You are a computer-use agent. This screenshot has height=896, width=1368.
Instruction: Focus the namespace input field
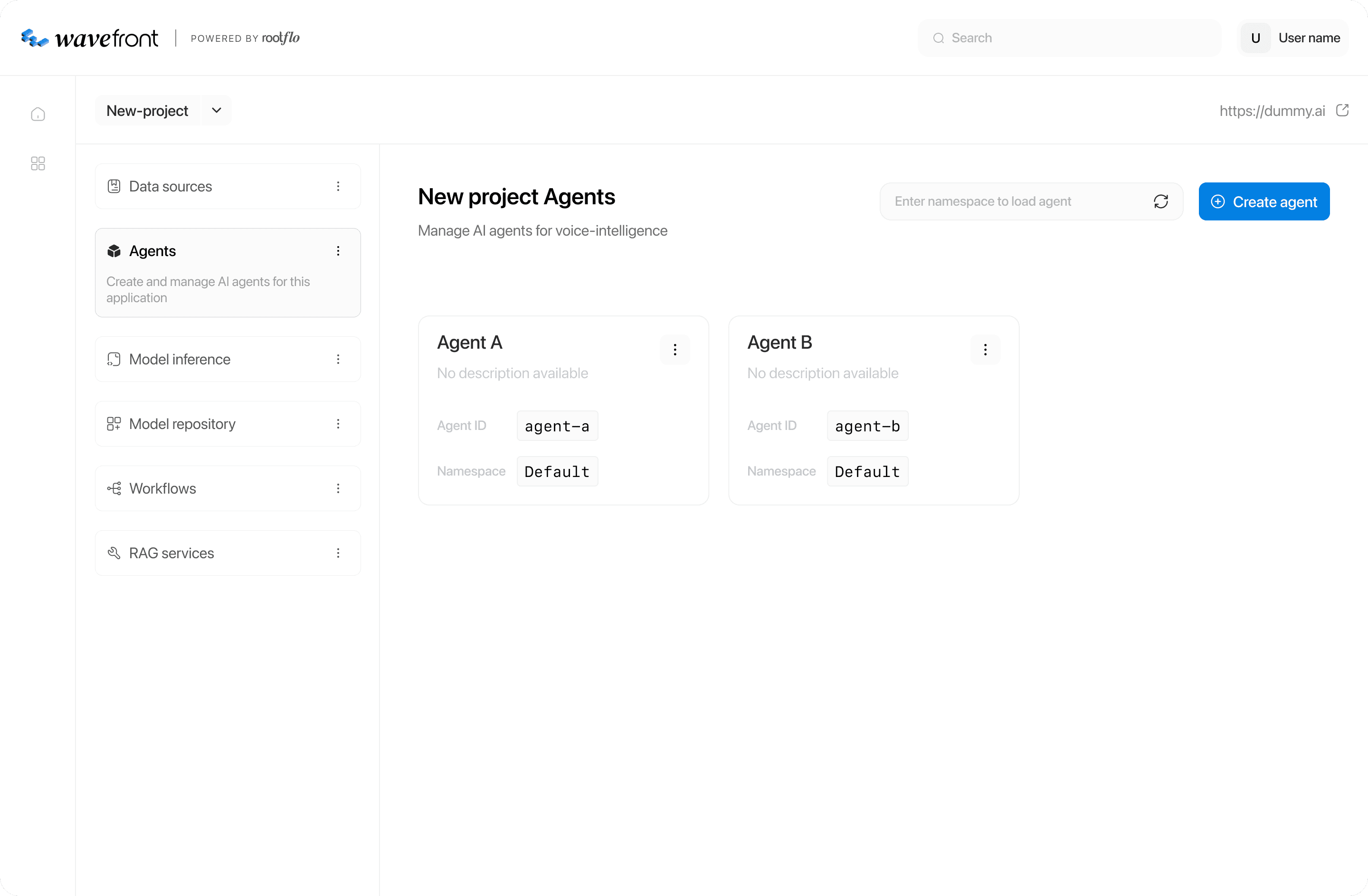tap(1012, 201)
